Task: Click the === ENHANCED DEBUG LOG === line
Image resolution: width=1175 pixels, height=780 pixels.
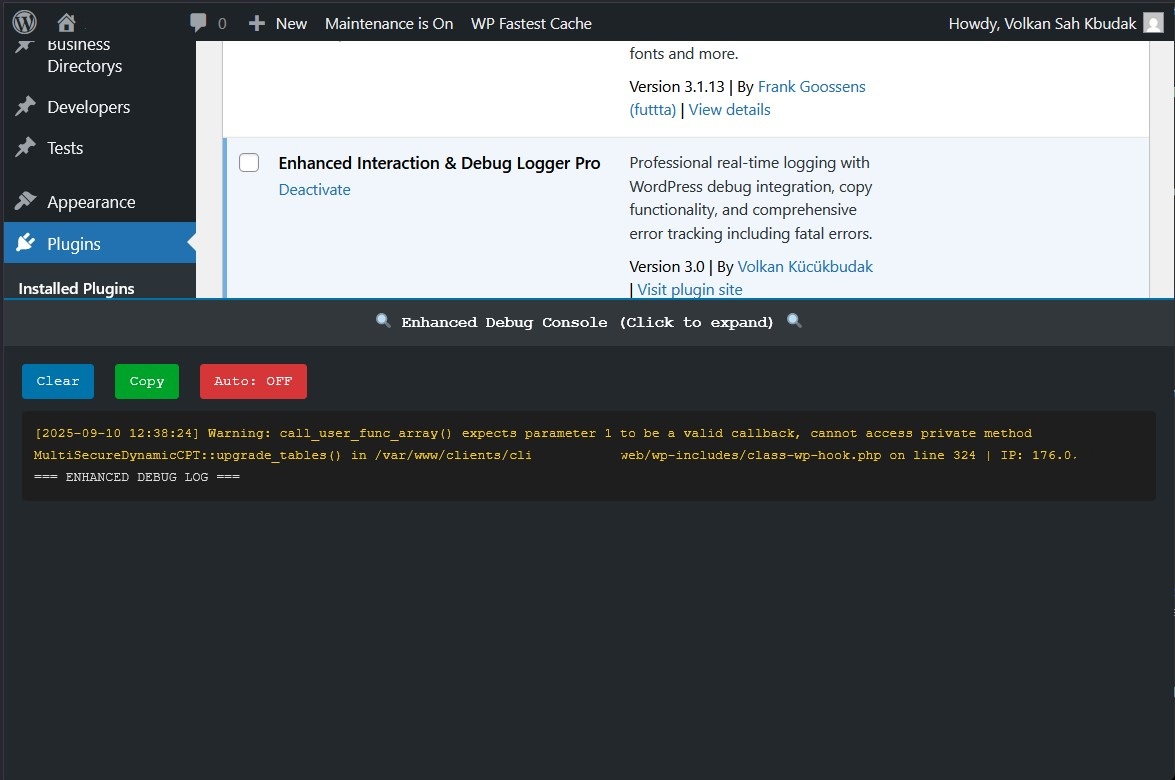Action: coord(137,477)
